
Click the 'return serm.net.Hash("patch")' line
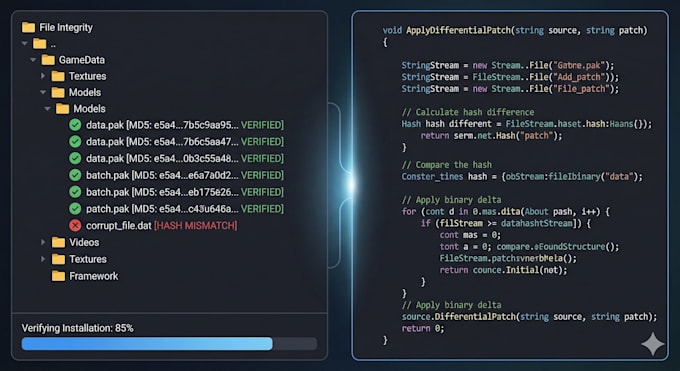(x=491, y=136)
